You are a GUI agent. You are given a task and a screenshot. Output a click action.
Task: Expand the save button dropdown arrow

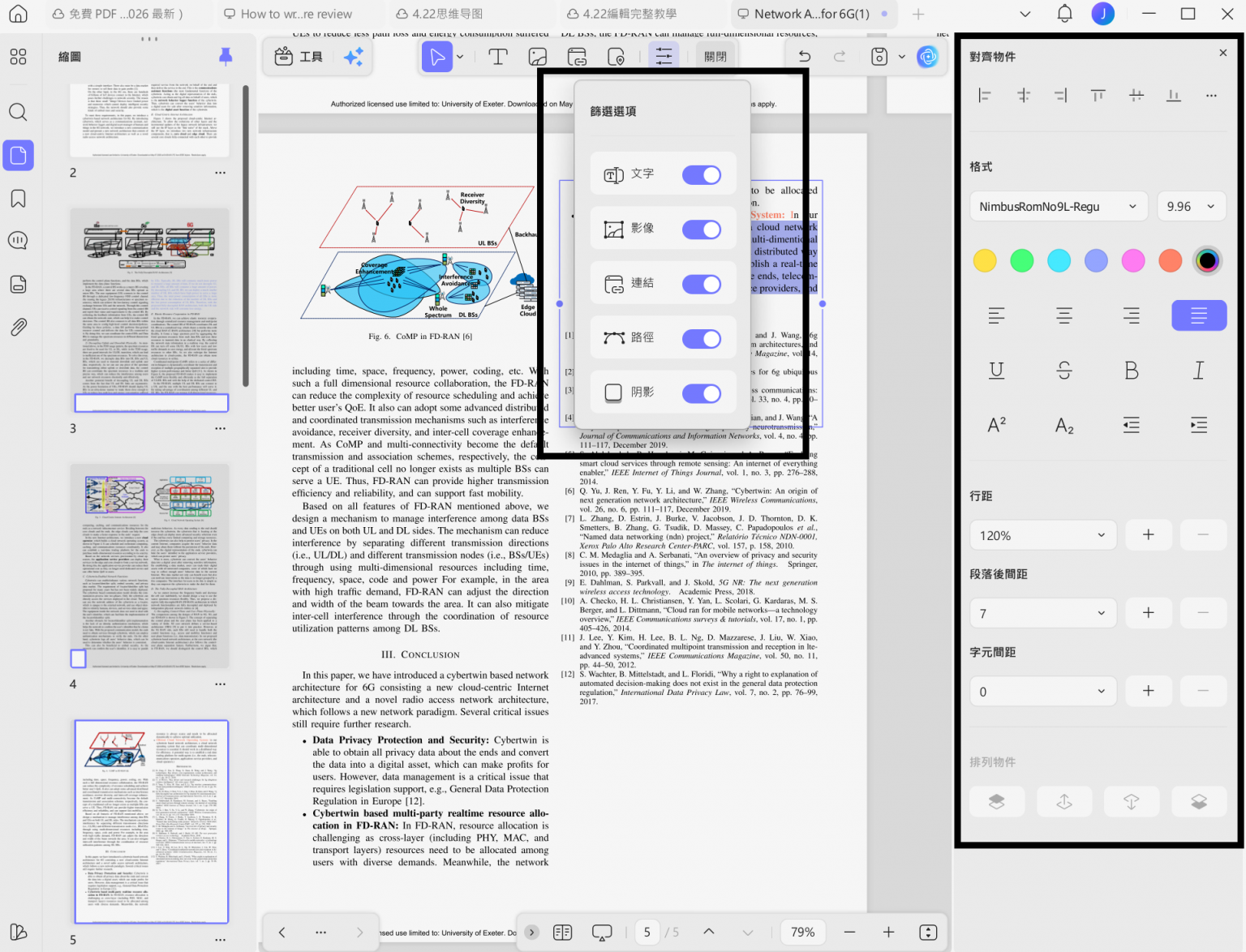point(902,57)
